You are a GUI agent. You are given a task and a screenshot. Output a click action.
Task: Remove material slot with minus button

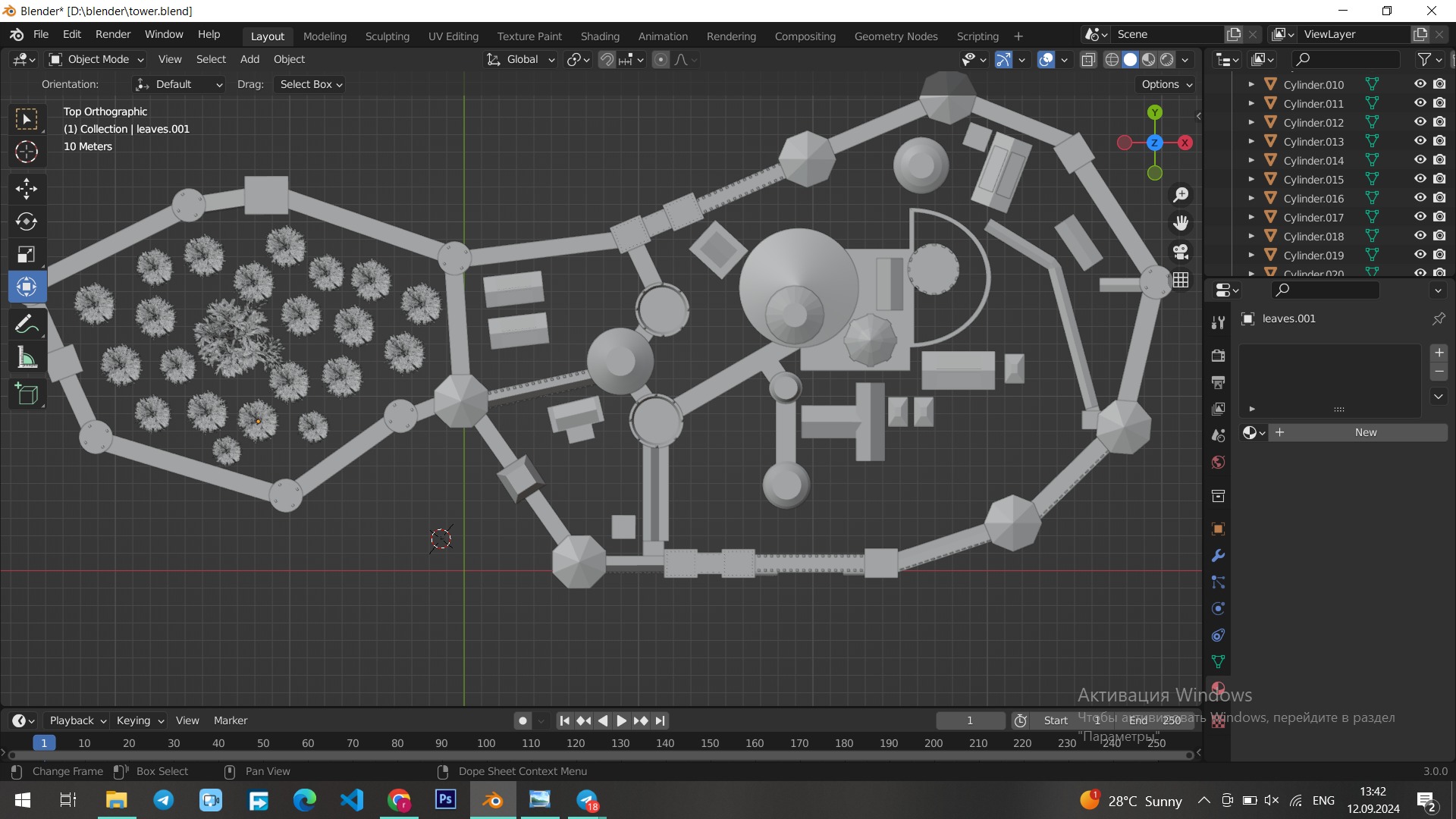[x=1439, y=372]
